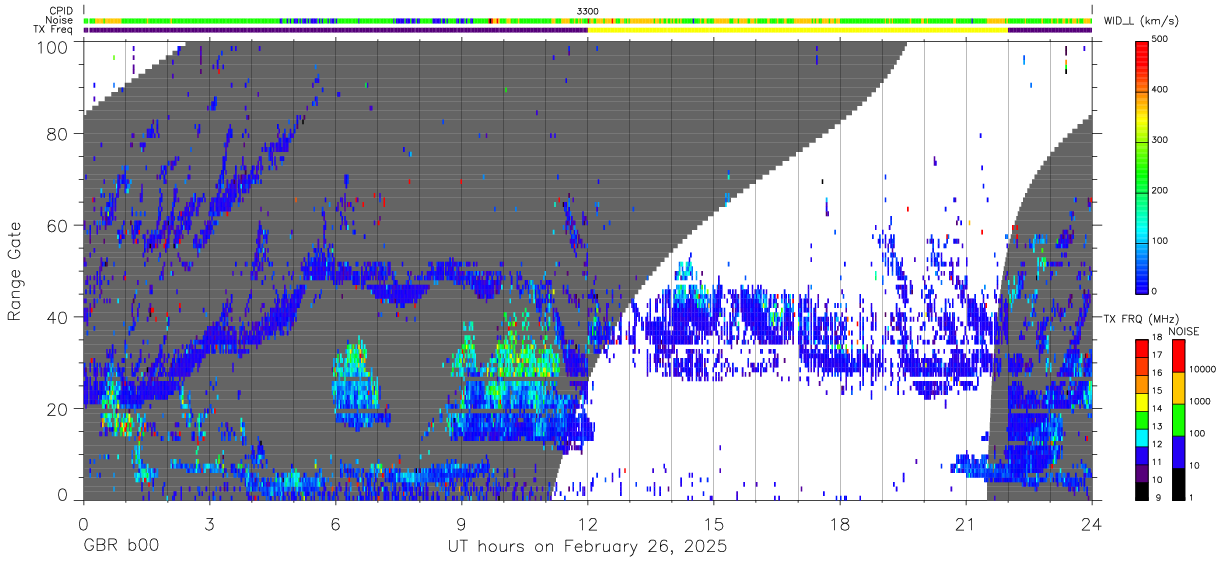Click the x-axis tick label 9
The height and width of the screenshot is (567, 1228).
pos(461,523)
